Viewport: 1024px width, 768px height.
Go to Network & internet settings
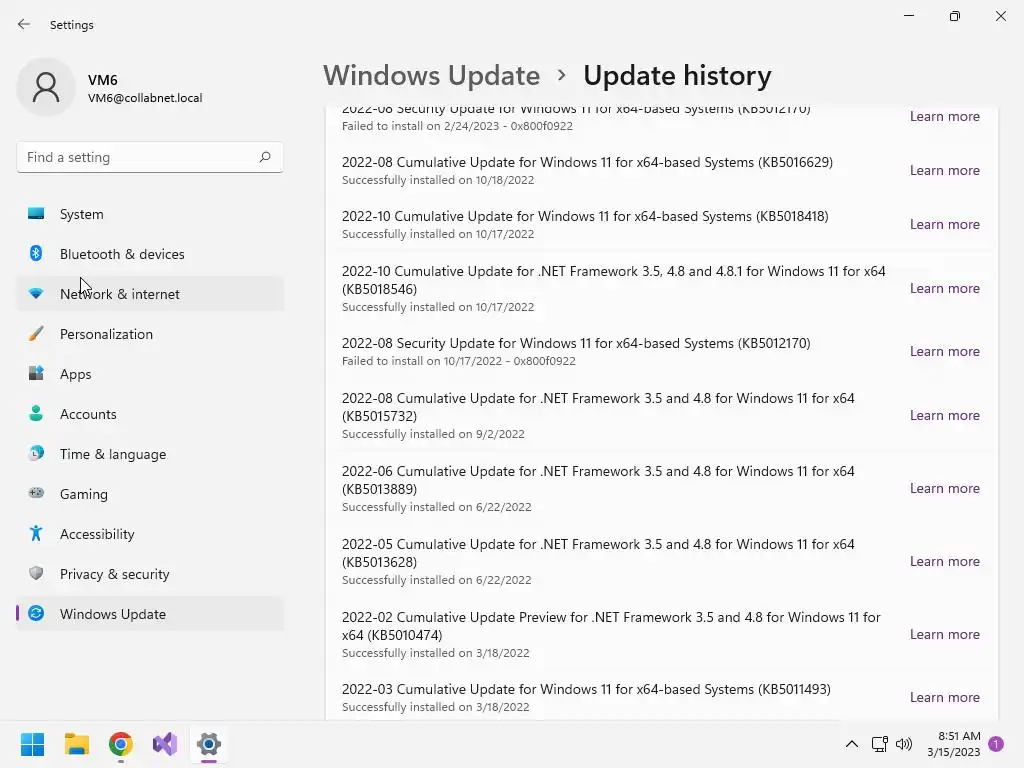coord(120,294)
